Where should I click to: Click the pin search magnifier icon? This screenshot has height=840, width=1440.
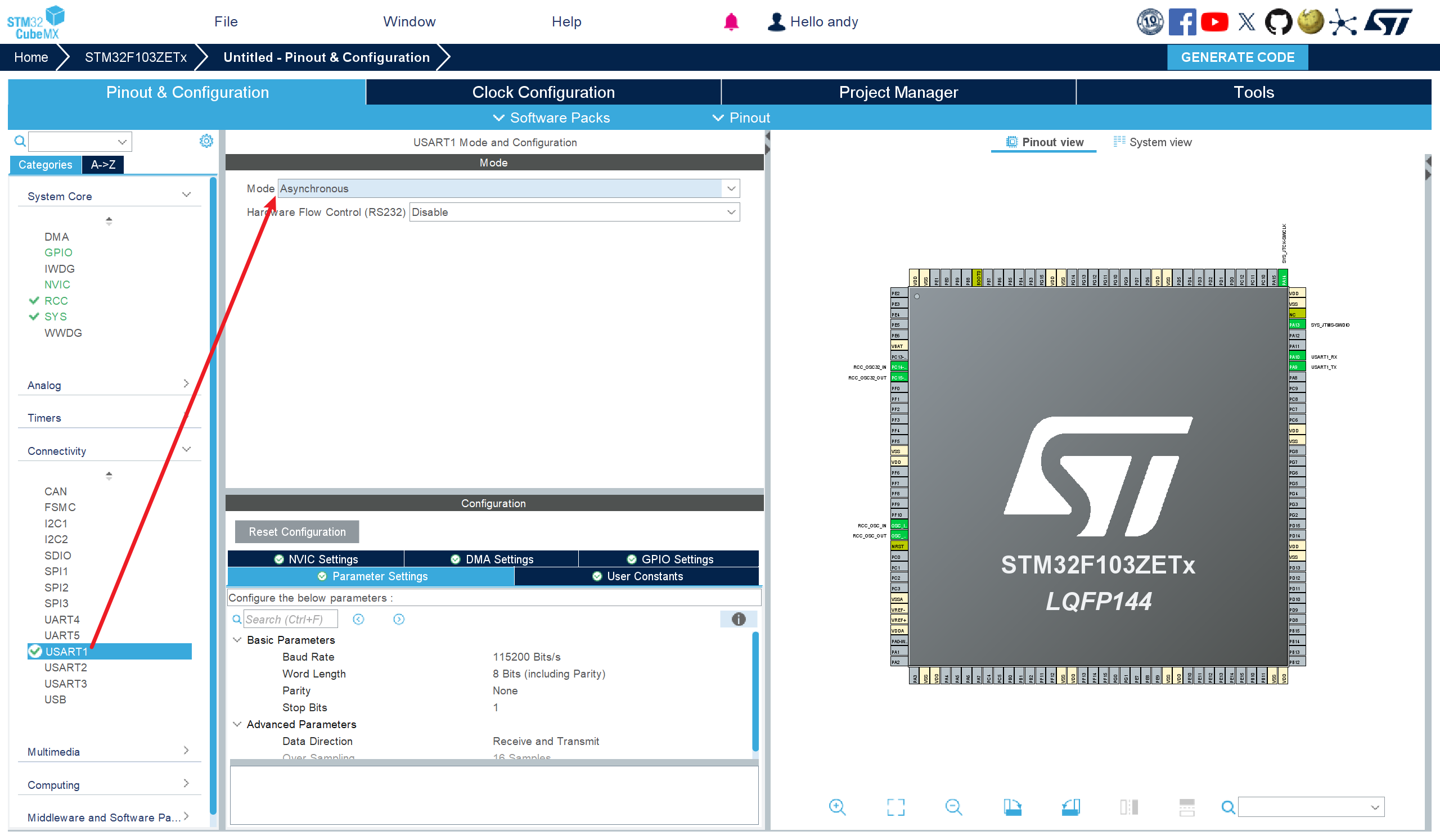tap(1227, 807)
